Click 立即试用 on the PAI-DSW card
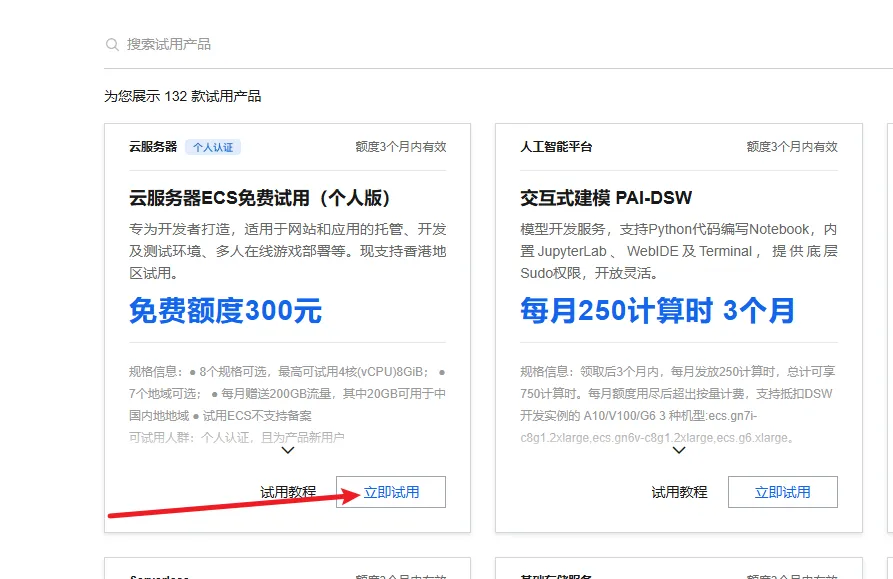Viewport: 893px width, 579px height. point(783,492)
